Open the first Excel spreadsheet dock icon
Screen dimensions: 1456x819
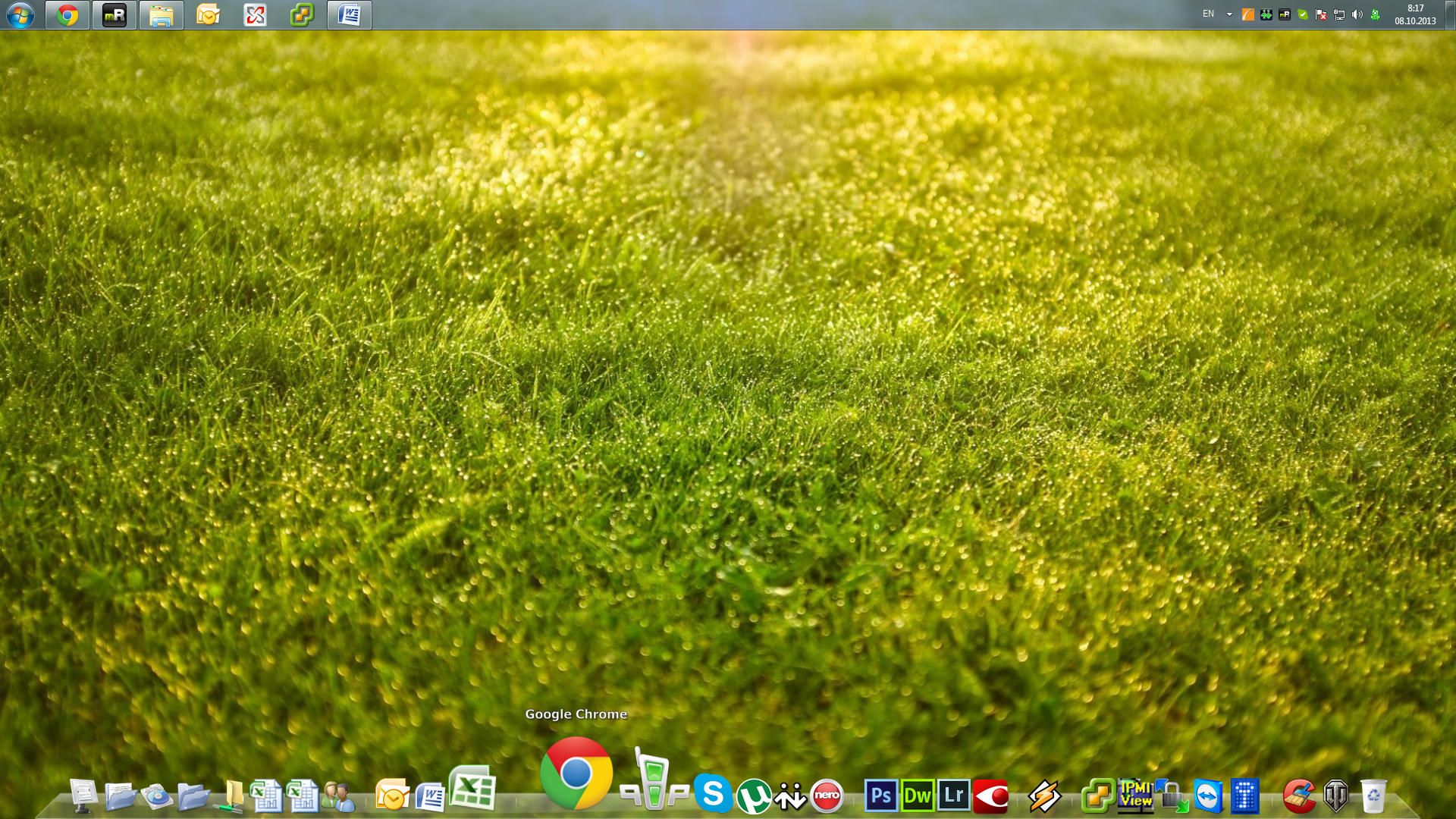pos(266,796)
